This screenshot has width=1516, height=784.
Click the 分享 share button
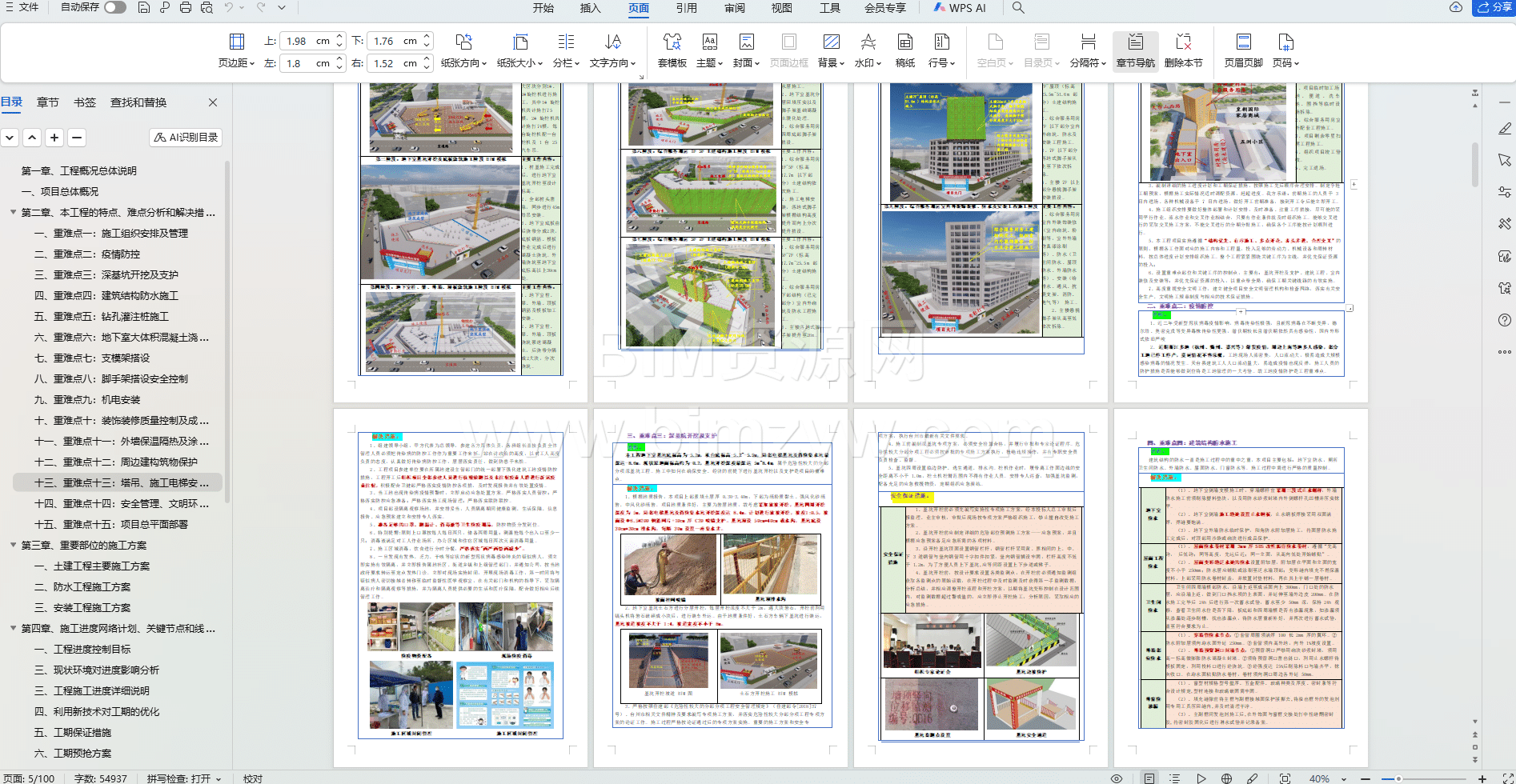[1494, 8]
